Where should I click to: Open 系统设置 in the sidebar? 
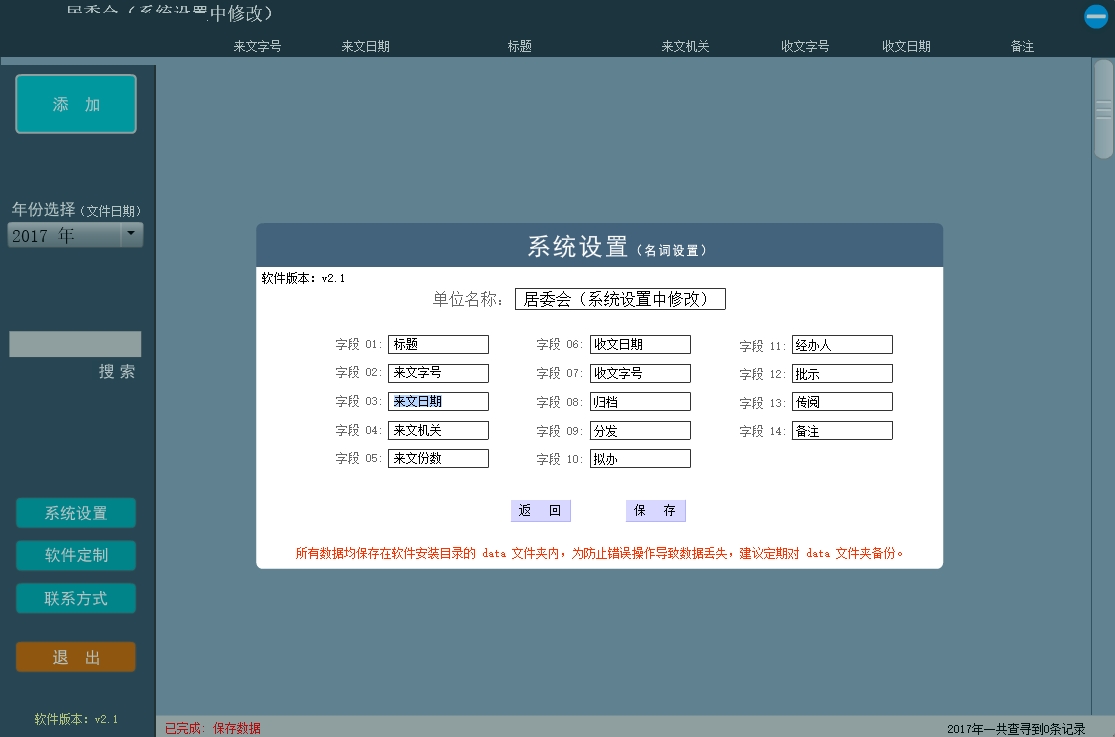coord(76,513)
